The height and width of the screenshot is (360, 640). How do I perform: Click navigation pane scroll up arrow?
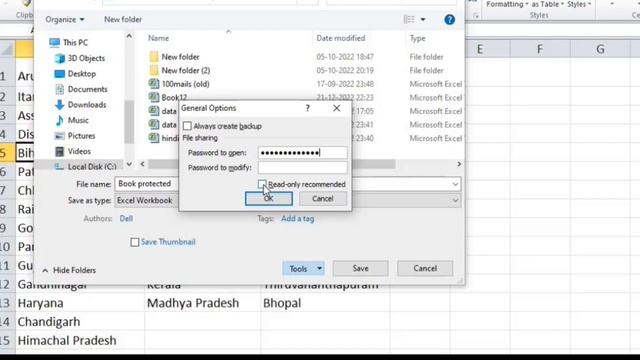(x=129, y=36)
